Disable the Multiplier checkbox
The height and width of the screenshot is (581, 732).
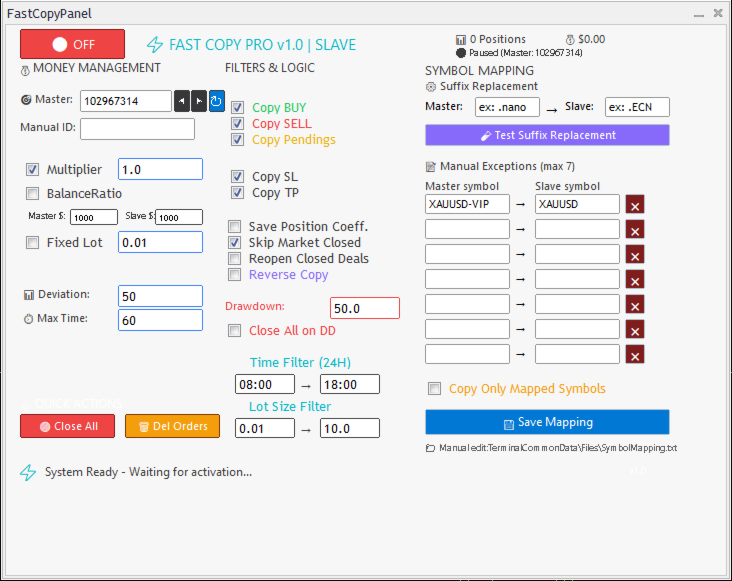[32, 169]
